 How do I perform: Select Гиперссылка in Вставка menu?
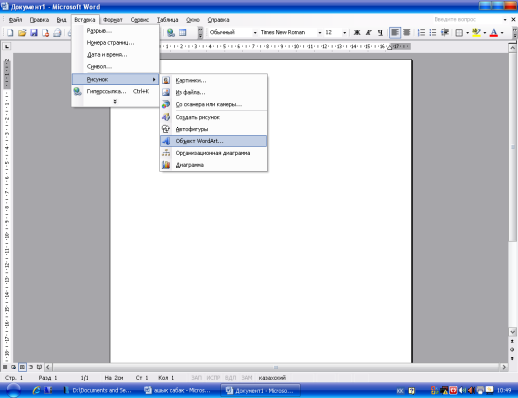pyautogui.click(x=115, y=91)
